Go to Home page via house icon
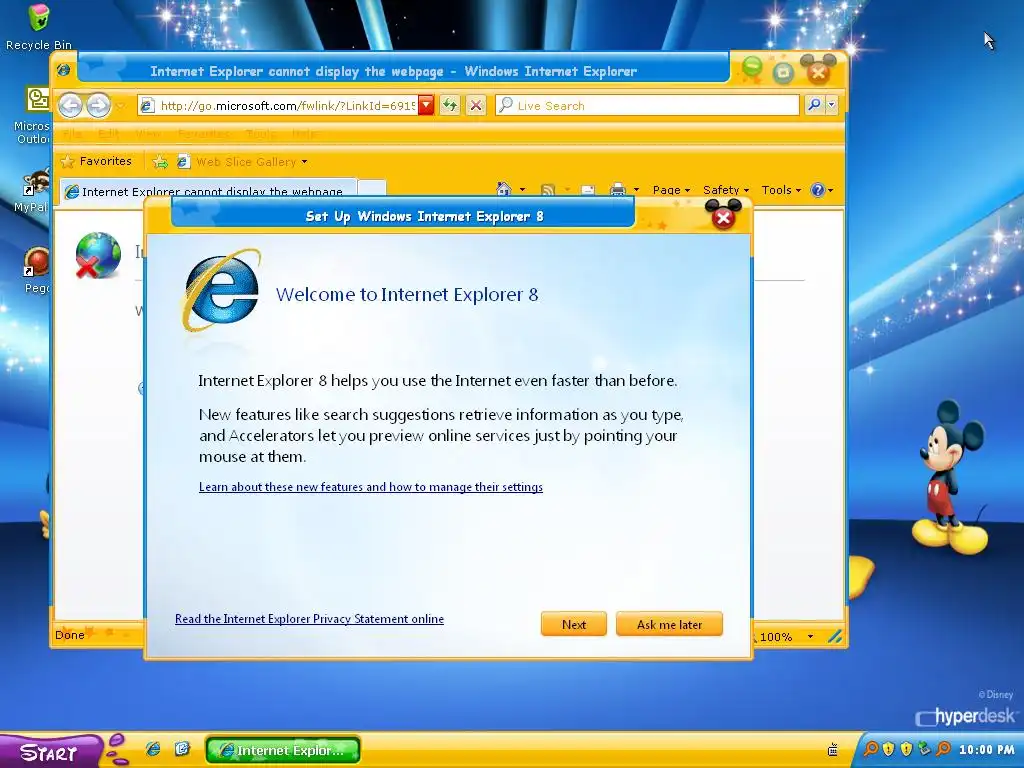Viewport: 1024px width, 768px height. coord(504,189)
